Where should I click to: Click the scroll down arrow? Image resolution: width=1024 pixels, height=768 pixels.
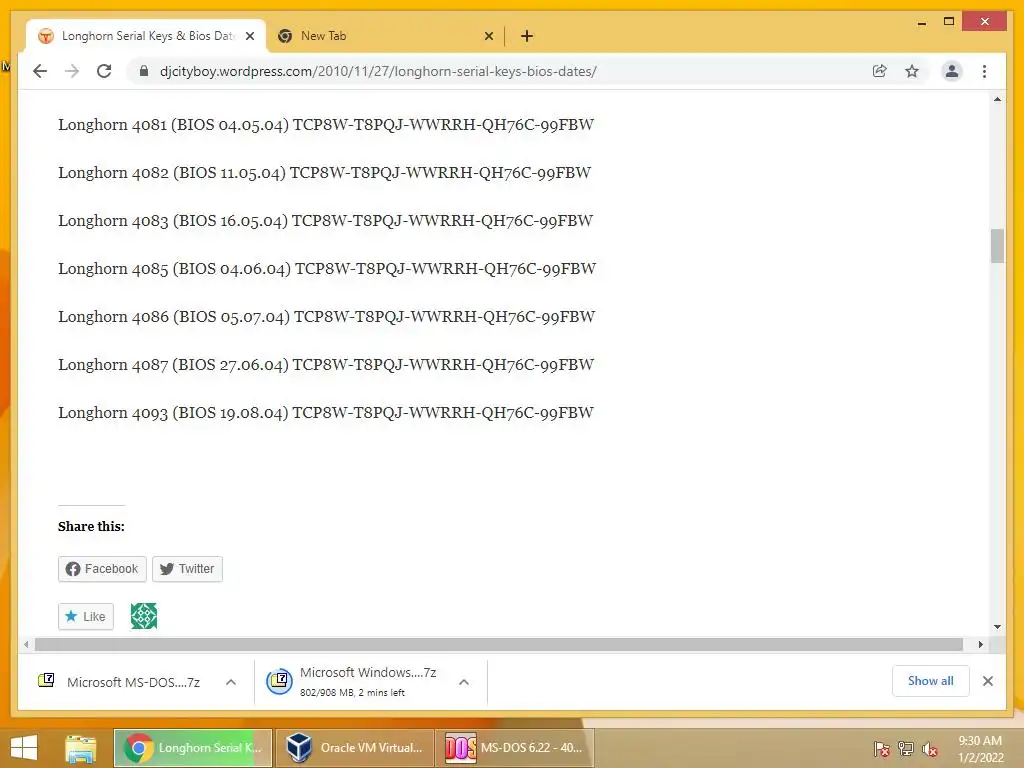997,627
